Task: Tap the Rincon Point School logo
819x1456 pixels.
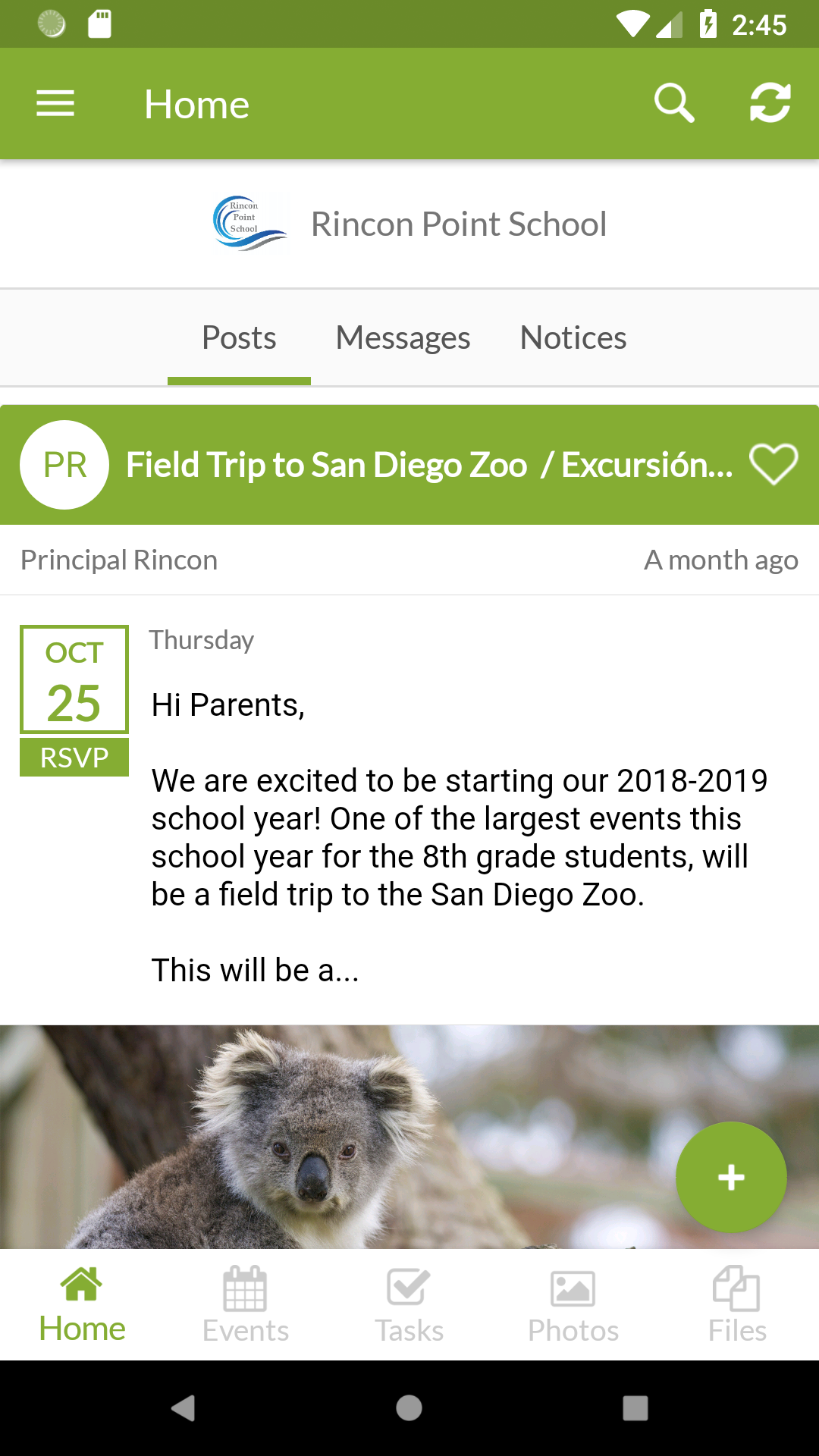Action: (249, 224)
